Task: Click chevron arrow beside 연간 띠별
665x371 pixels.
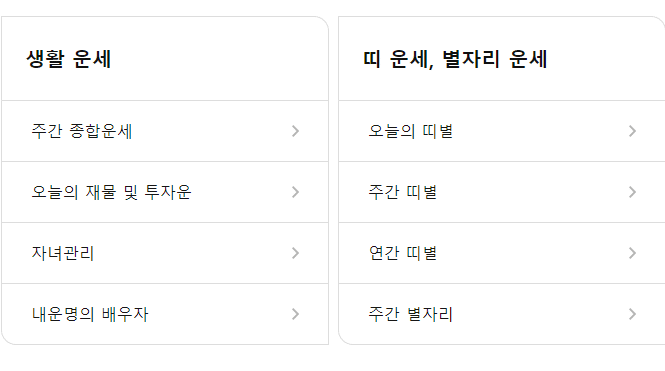Action: click(632, 253)
